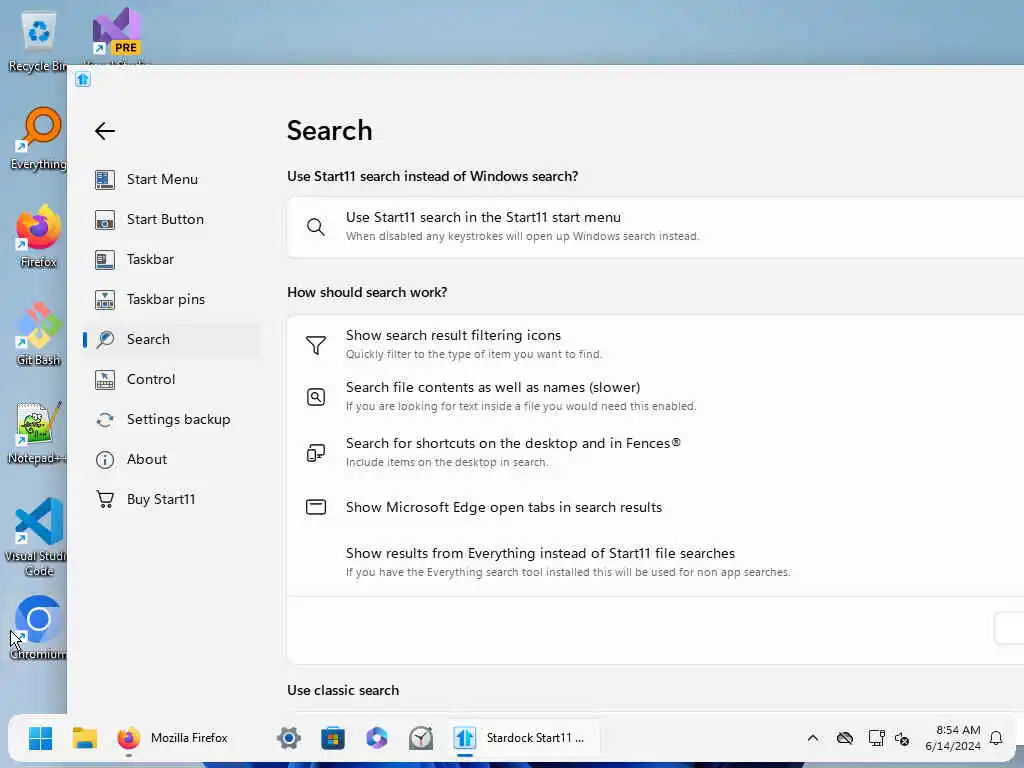
Task: Click the Settings backup sync icon
Action: pos(104,420)
